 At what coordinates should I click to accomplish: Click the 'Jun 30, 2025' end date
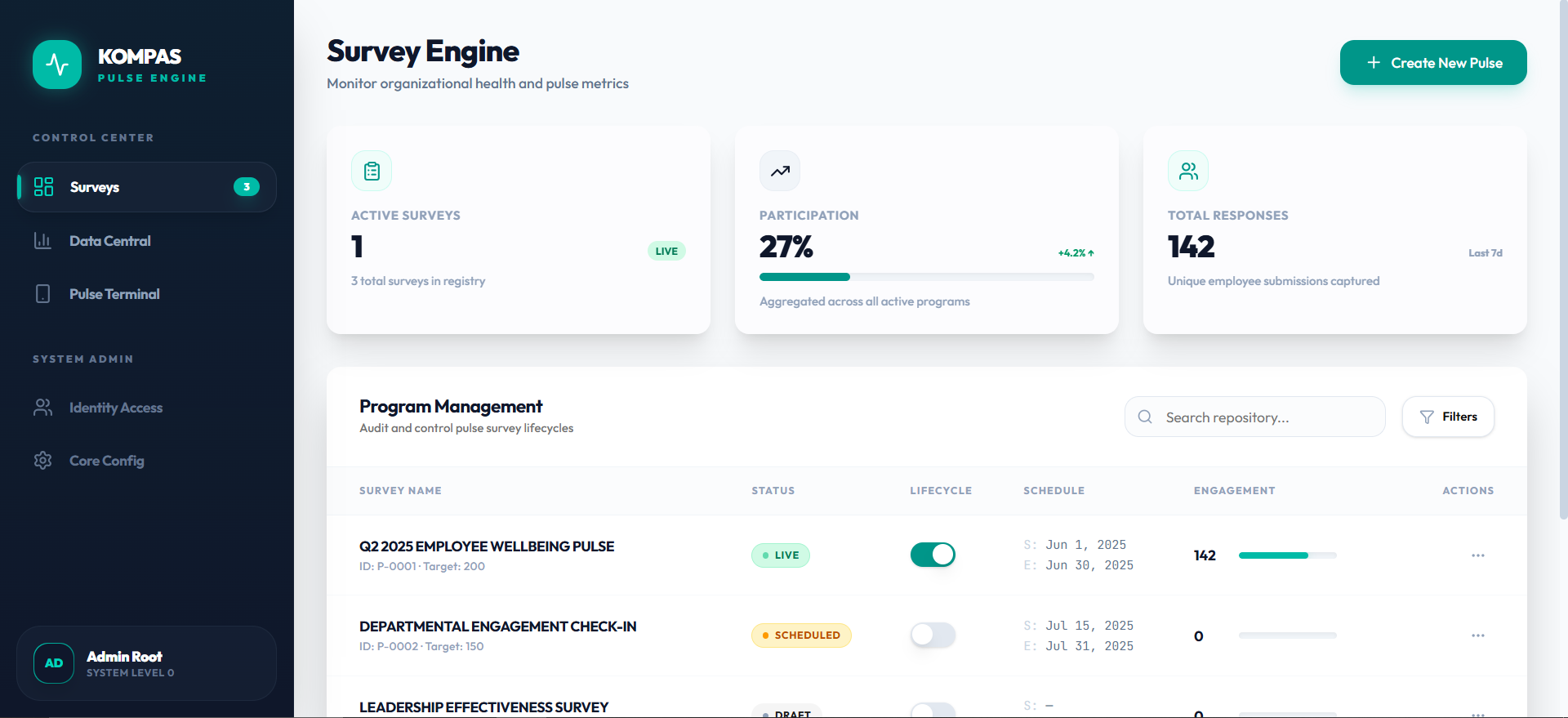[x=1089, y=565]
